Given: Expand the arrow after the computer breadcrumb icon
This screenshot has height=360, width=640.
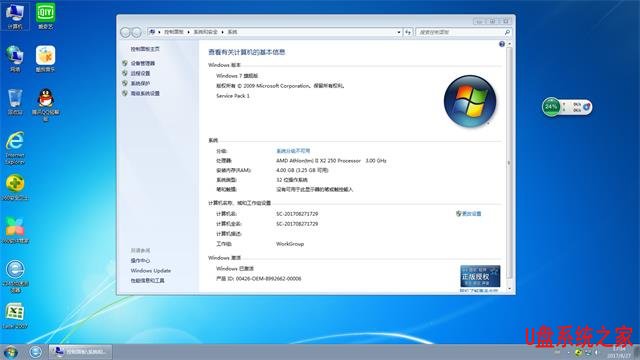Looking at the screenshot, I should coord(159,32).
